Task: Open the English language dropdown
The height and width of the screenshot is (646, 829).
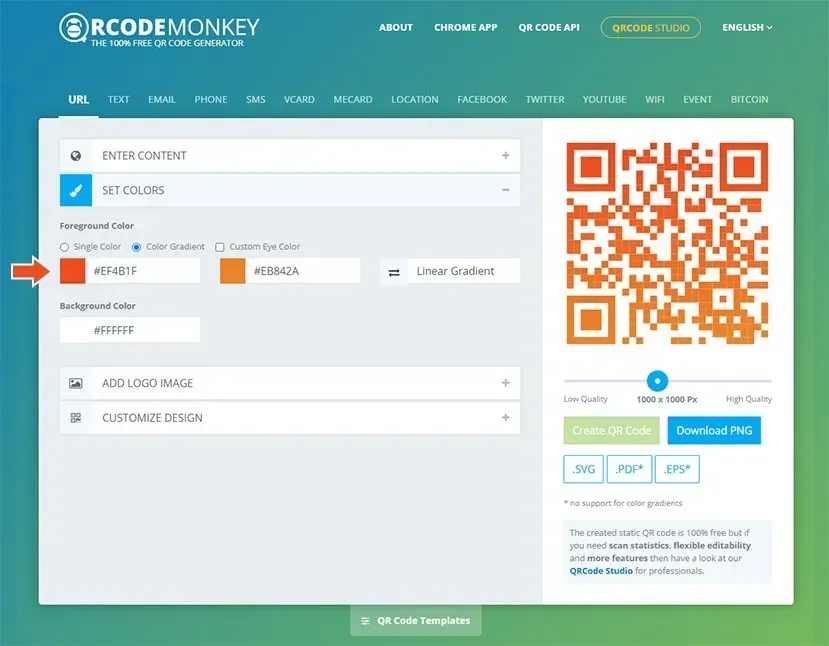Action: (747, 27)
